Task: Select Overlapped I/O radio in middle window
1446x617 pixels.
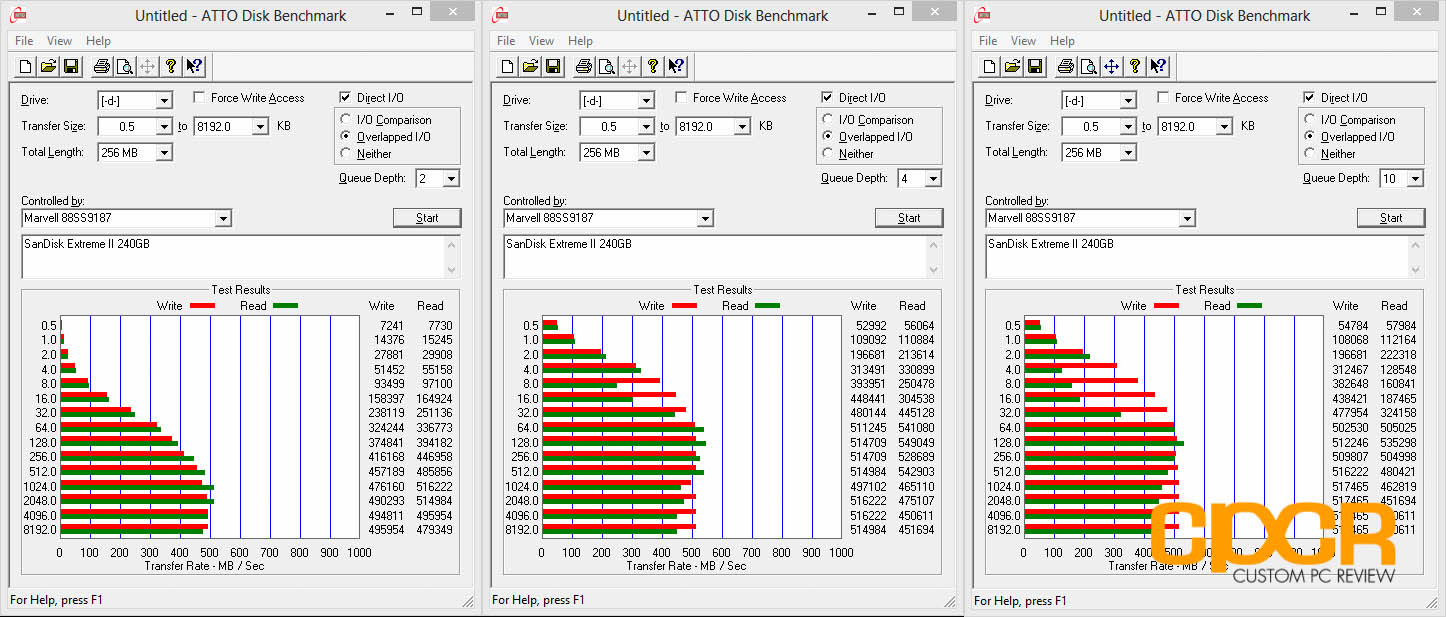Action: pos(829,137)
